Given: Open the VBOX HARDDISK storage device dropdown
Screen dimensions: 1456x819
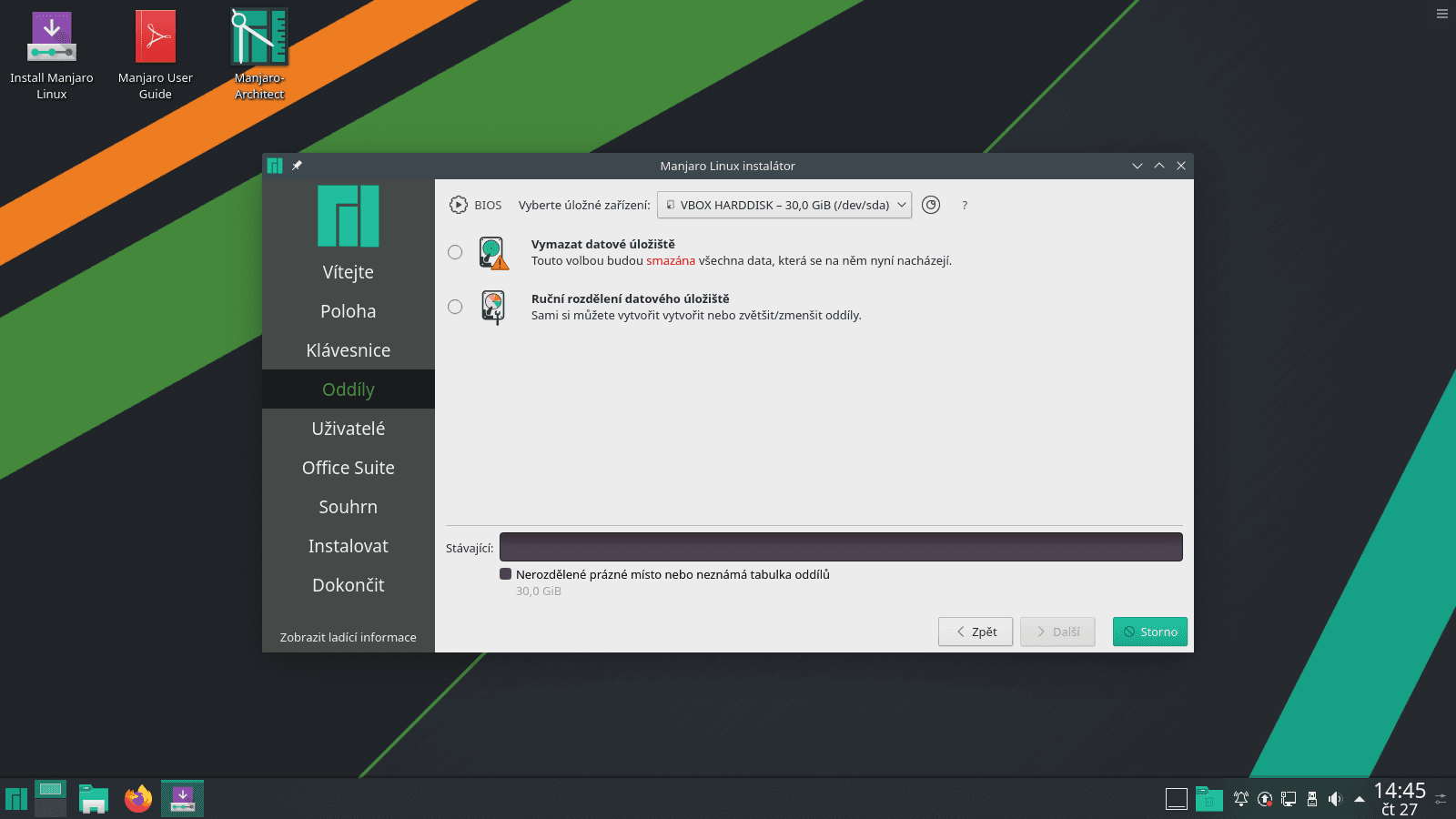Looking at the screenshot, I should point(784,205).
